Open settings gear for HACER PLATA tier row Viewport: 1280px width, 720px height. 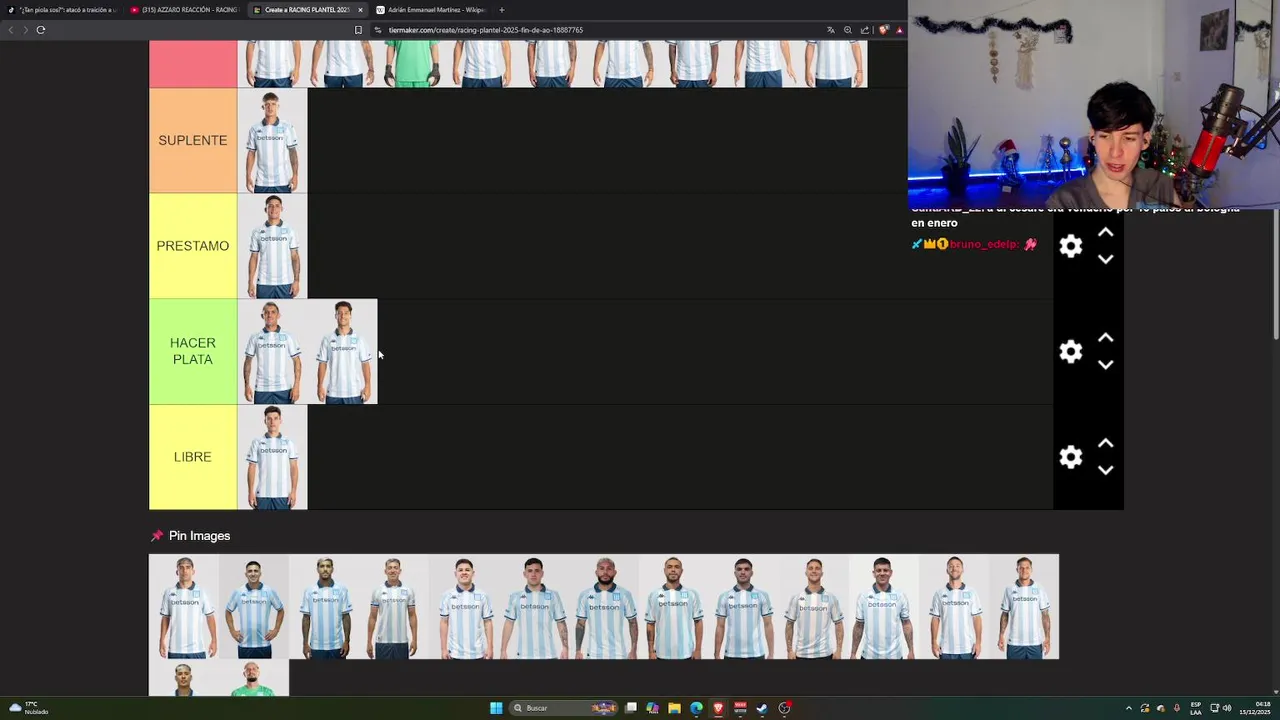point(1071,351)
